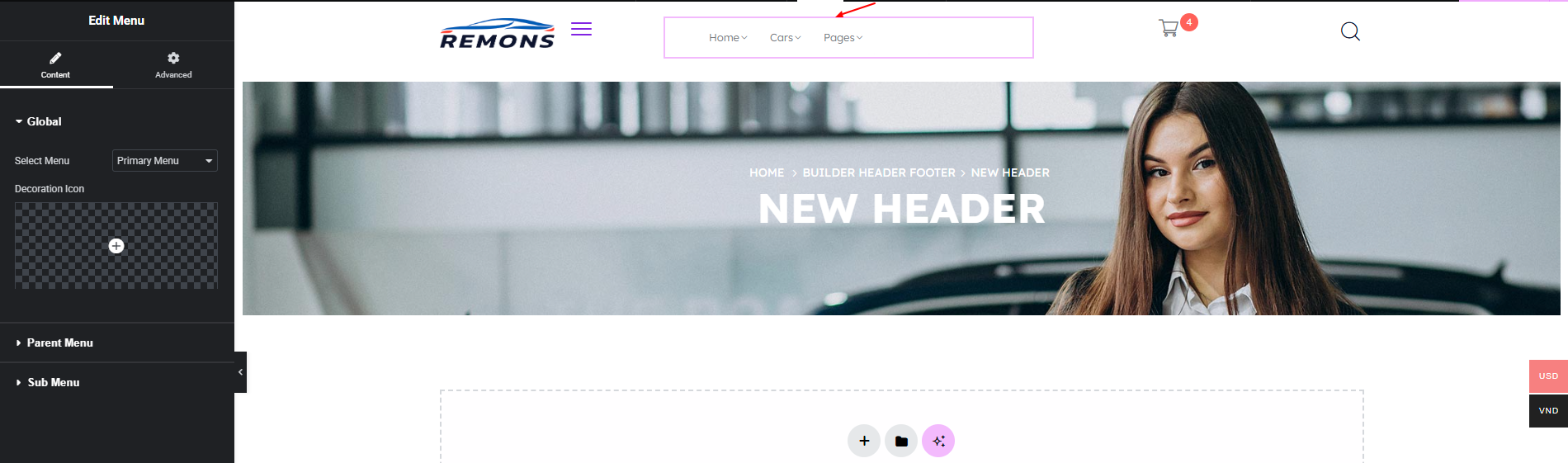The width and height of the screenshot is (1568, 463).
Task: Click the Remons logo
Action: (497, 33)
